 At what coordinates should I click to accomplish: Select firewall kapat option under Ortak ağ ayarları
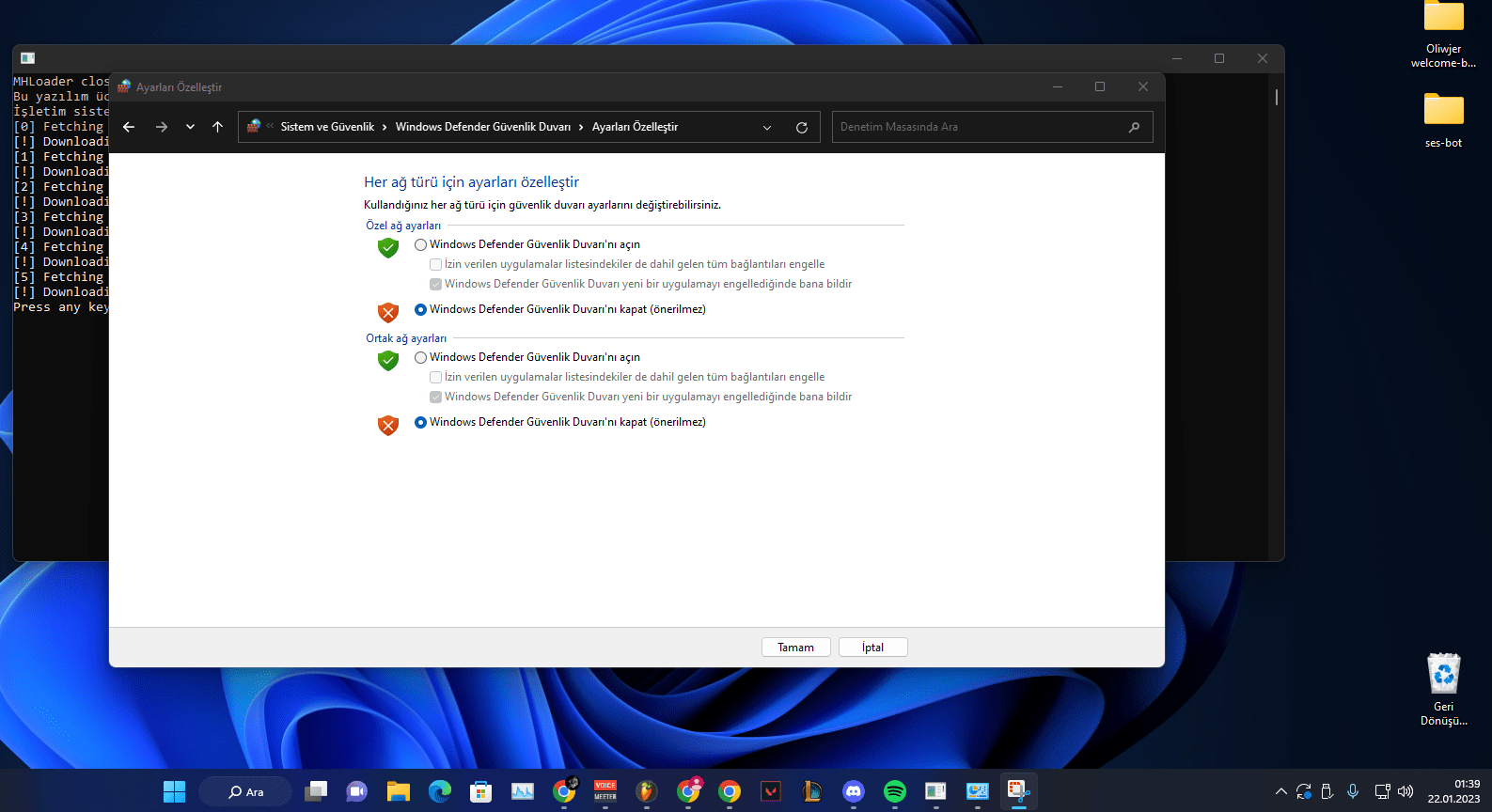point(420,422)
